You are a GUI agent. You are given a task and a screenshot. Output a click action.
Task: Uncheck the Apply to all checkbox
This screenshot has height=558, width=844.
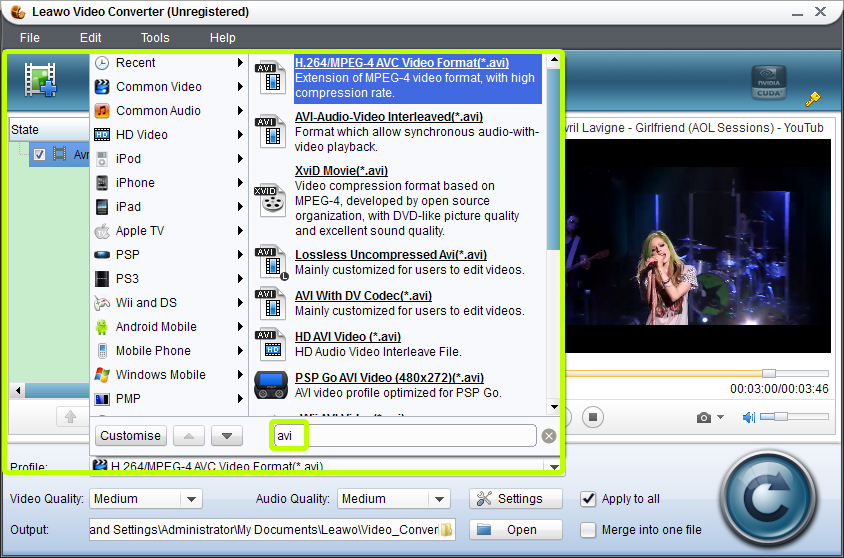(x=588, y=499)
